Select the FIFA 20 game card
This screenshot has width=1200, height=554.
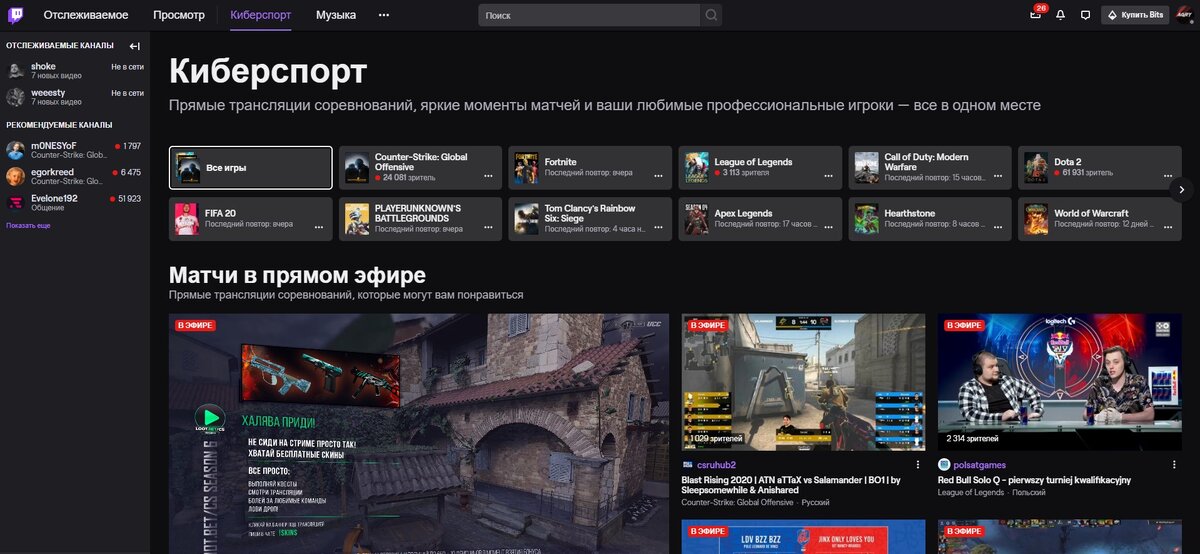250,218
